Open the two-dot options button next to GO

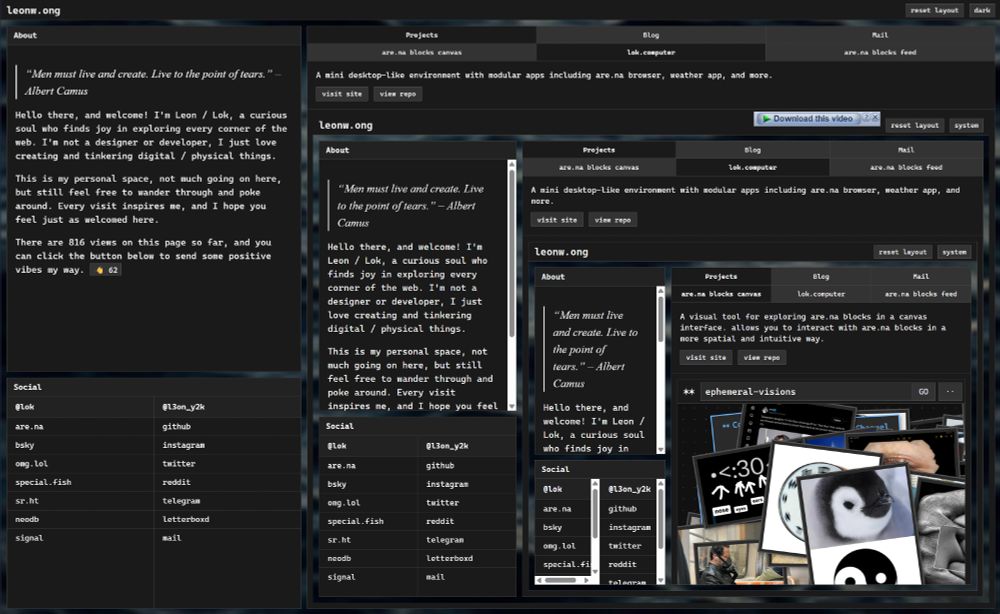tap(950, 391)
